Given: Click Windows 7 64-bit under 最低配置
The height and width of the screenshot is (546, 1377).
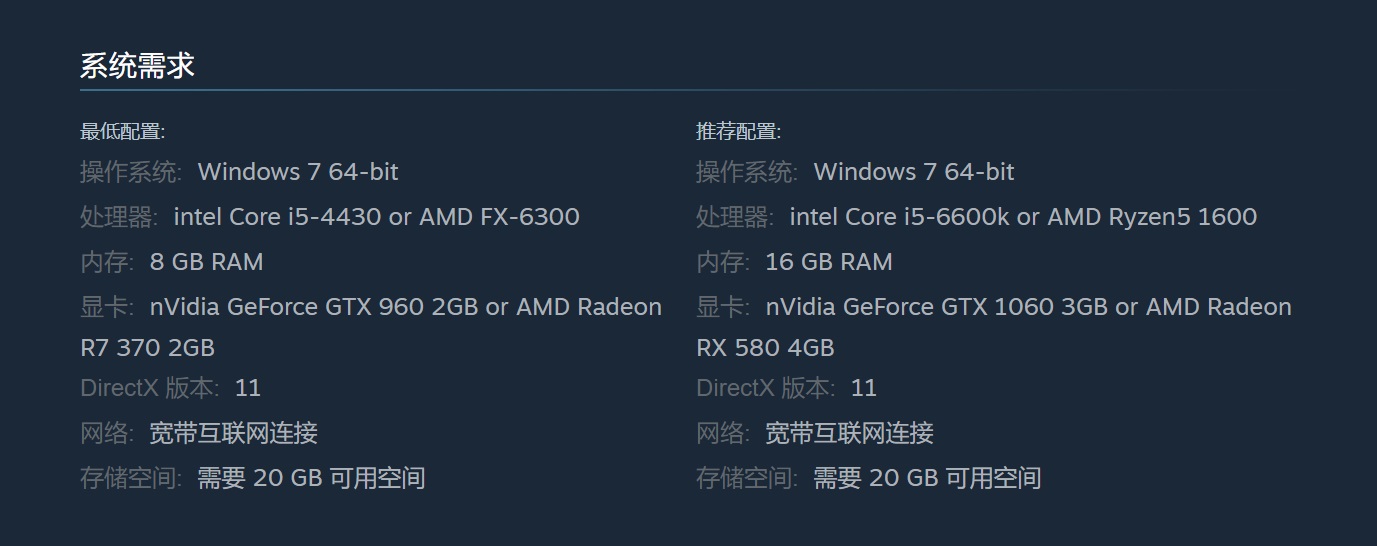Looking at the screenshot, I should point(298,172).
